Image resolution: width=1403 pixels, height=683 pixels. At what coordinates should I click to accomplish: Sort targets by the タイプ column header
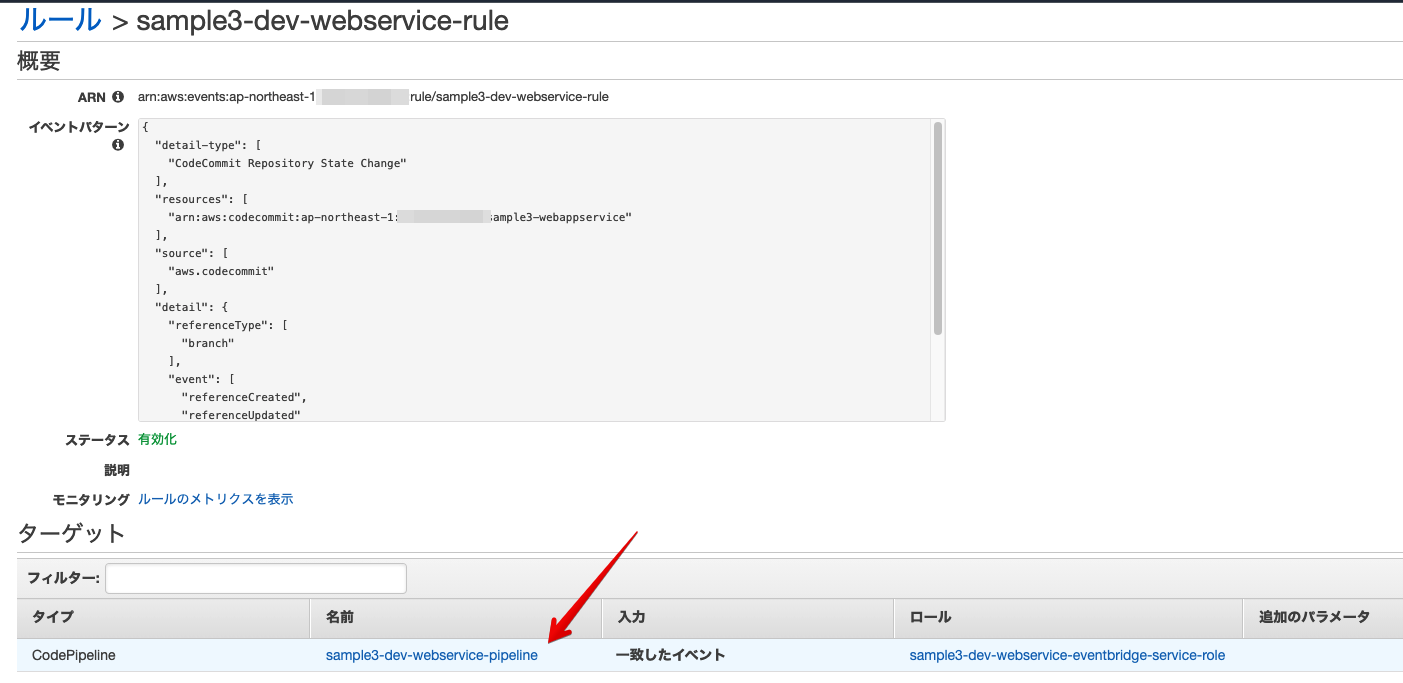52,617
